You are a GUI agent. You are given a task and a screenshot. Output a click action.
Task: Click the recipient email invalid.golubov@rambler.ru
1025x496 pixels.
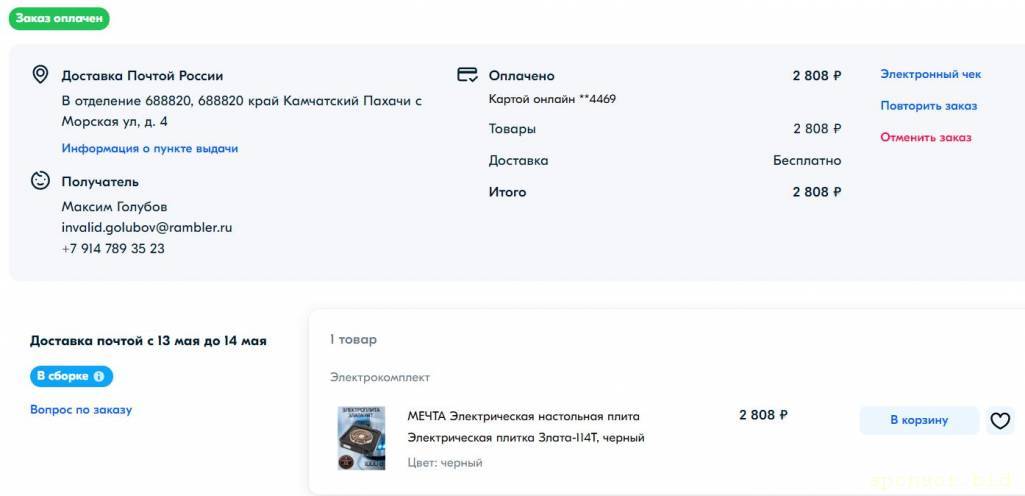pyautogui.click(x=147, y=227)
